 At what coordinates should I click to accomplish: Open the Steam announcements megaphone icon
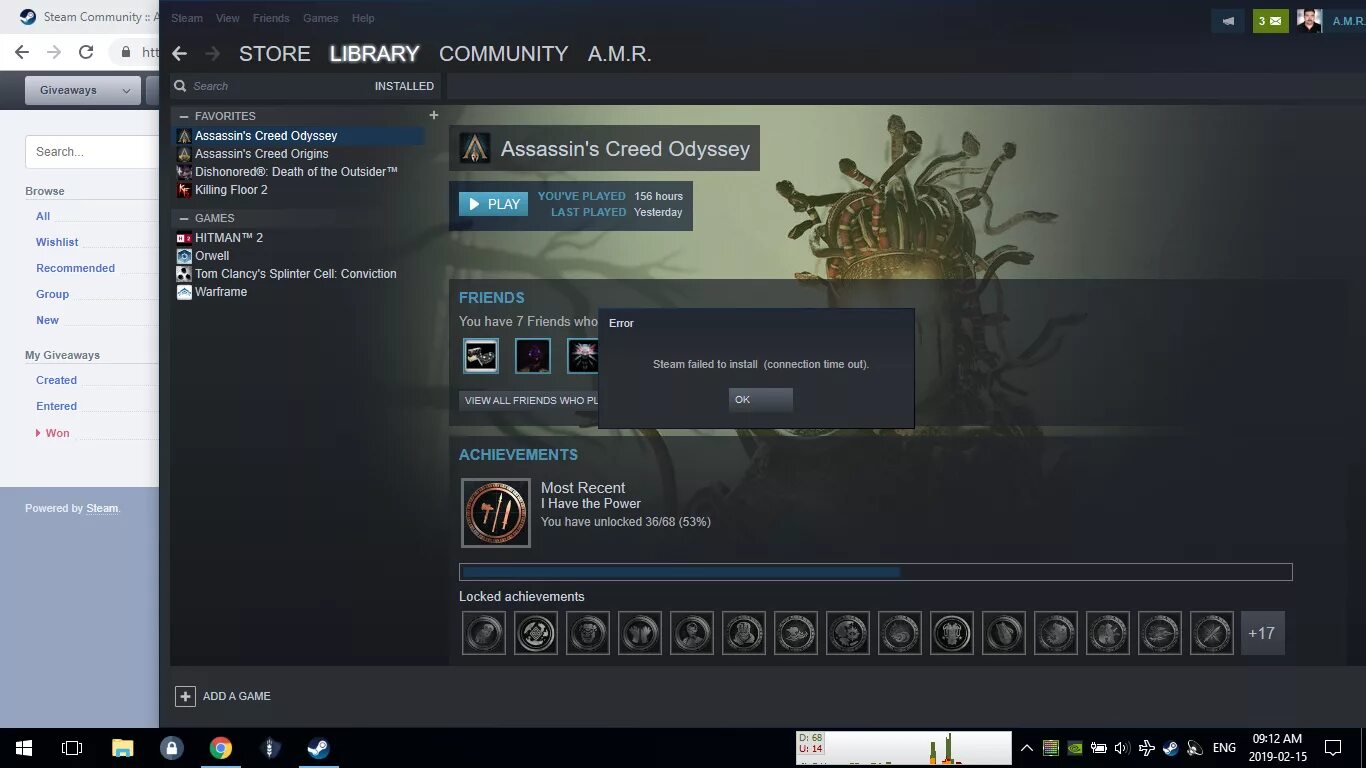coord(1228,20)
